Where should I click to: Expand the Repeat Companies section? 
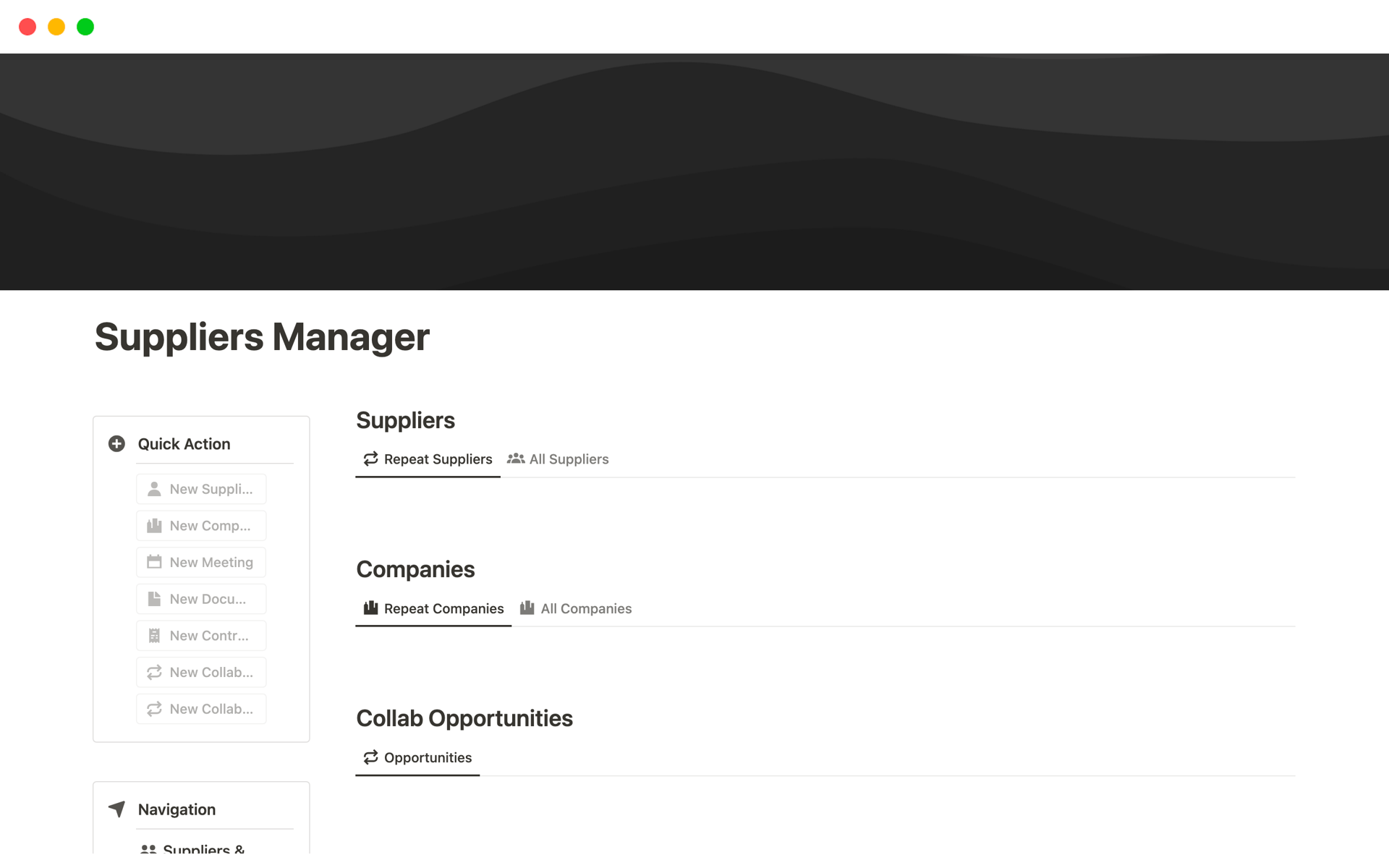pyautogui.click(x=435, y=608)
